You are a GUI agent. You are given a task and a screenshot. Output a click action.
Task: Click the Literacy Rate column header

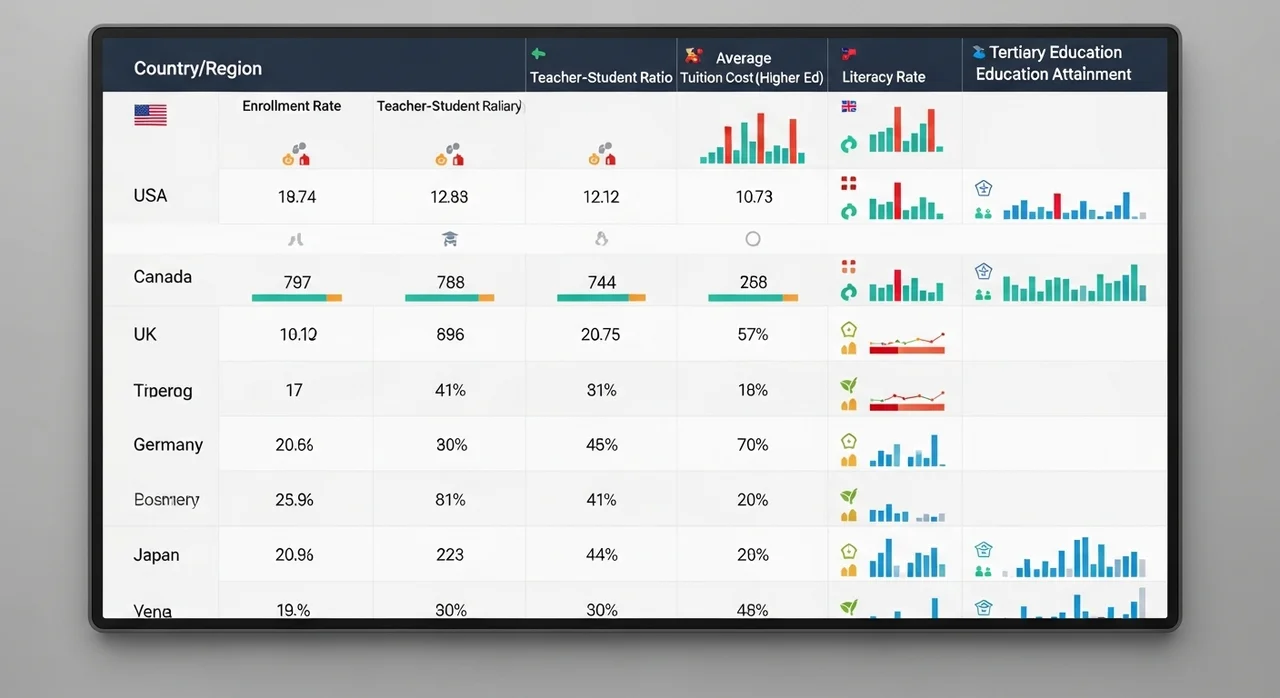coord(883,77)
